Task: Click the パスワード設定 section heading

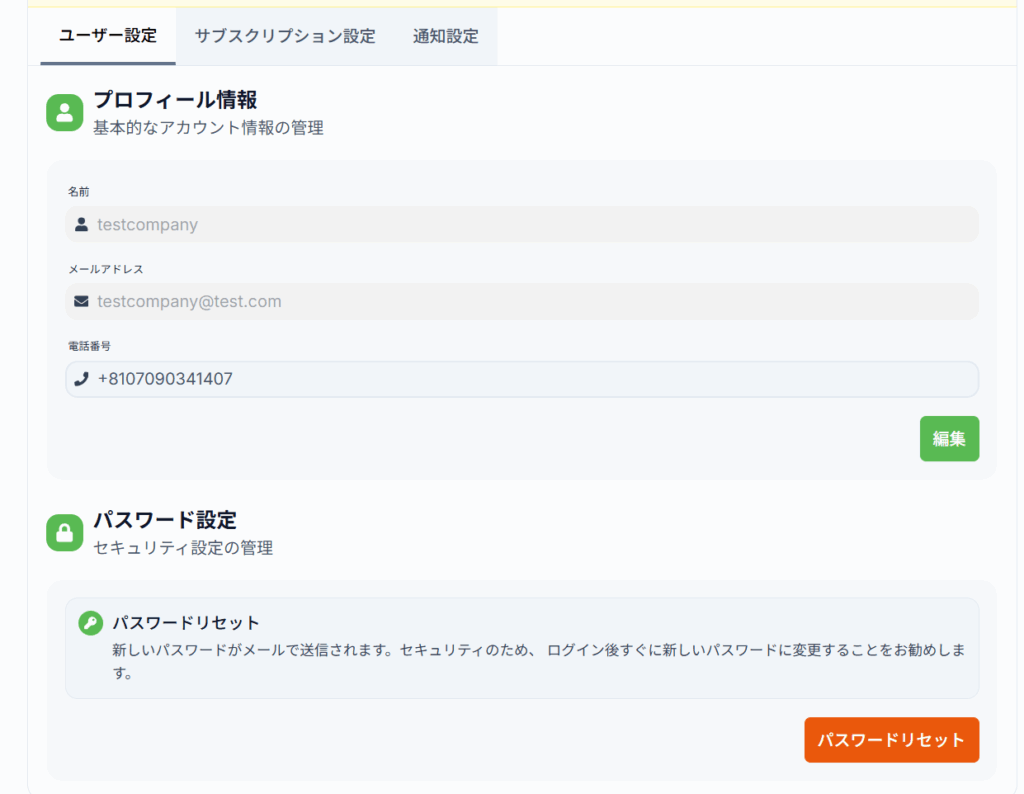Action: point(165,520)
